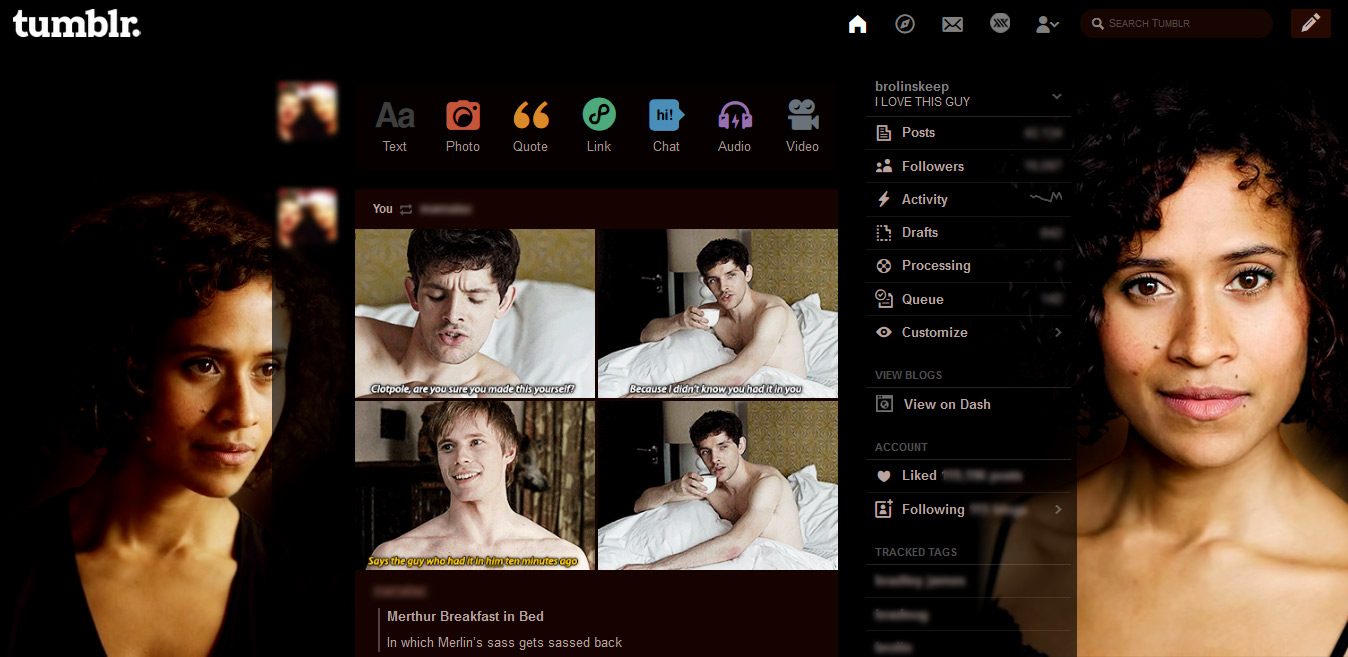The height and width of the screenshot is (657, 1348).
Task: Focus the Search Tumblr field
Action: click(x=1176, y=23)
